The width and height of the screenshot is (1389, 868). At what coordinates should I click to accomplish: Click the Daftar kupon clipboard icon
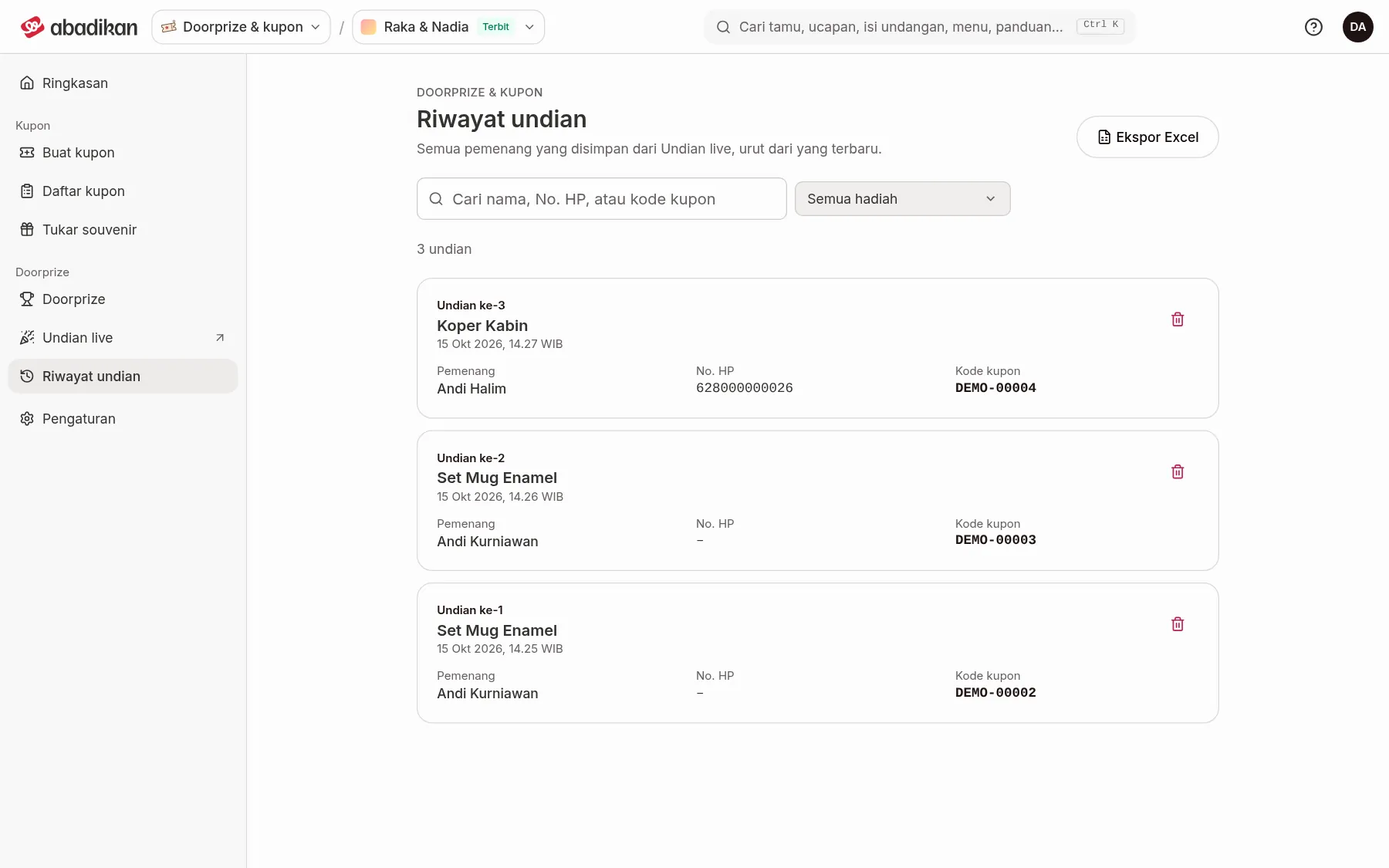pyautogui.click(x=27, y=191)
